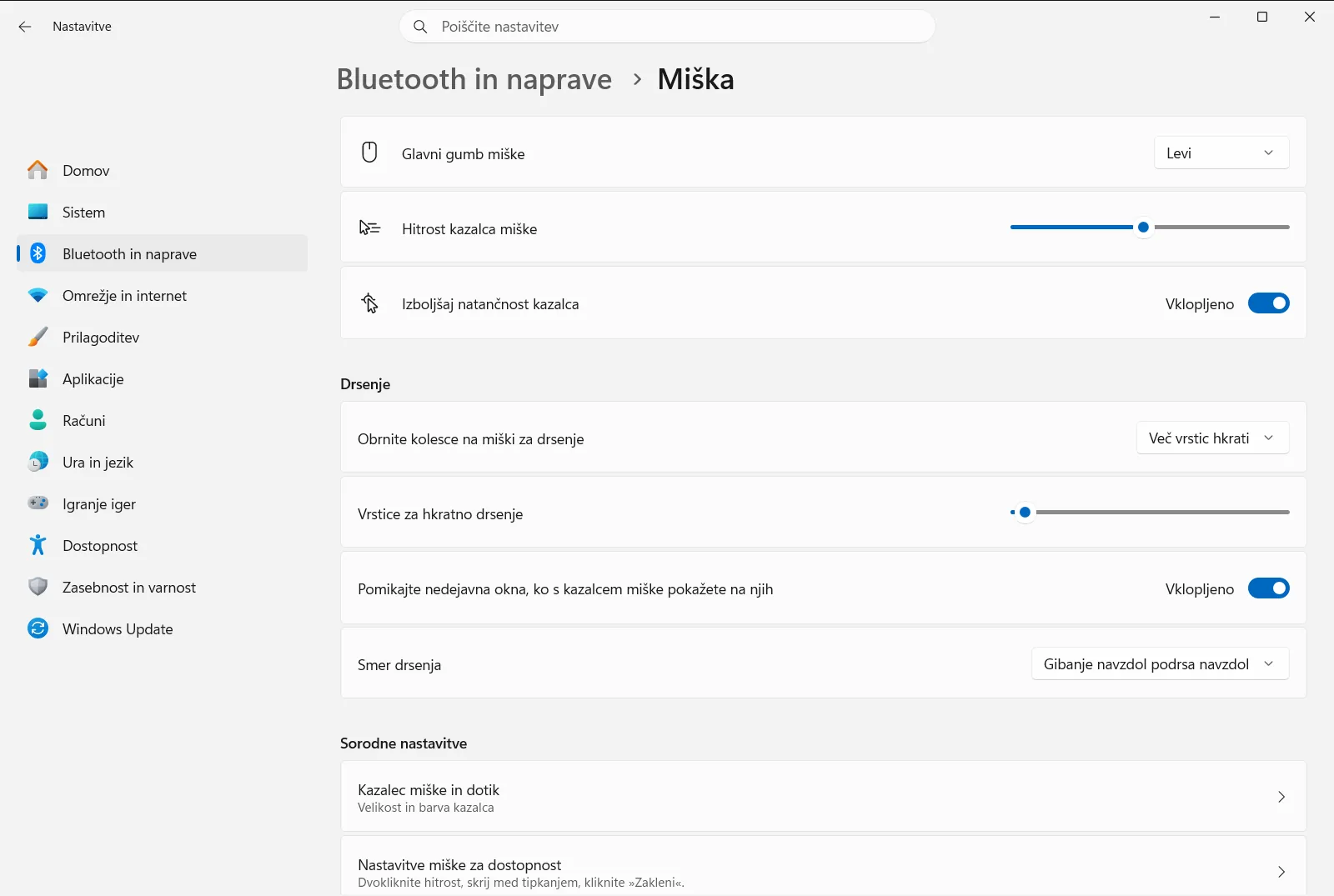Open Nastavitve miške za dostopnost

[823, 866]
